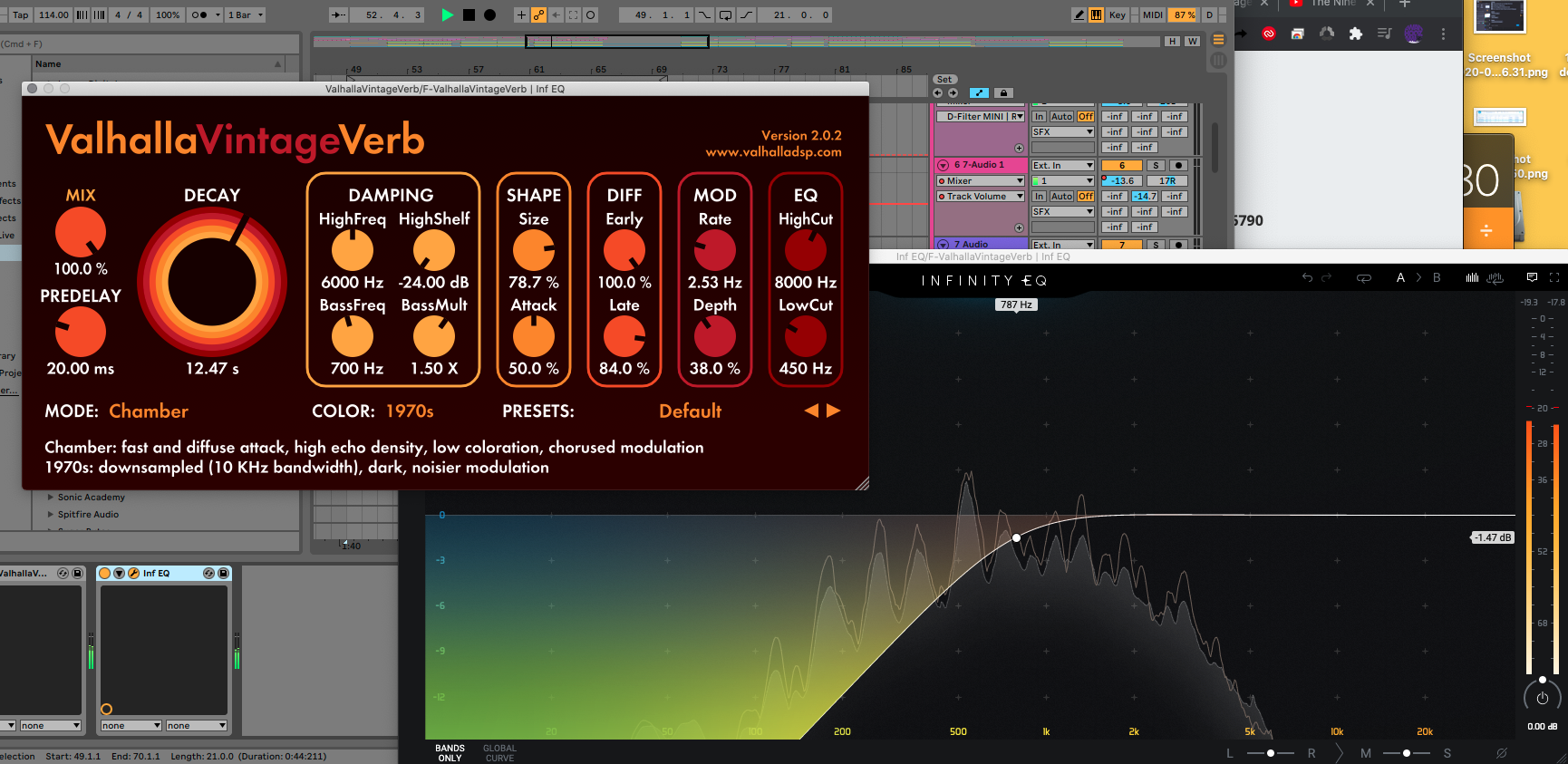Image resolution: width=1568 pixels, height=764 pixels.
Task: Start playback with the green Play button
Action: (x=447, y=15)
